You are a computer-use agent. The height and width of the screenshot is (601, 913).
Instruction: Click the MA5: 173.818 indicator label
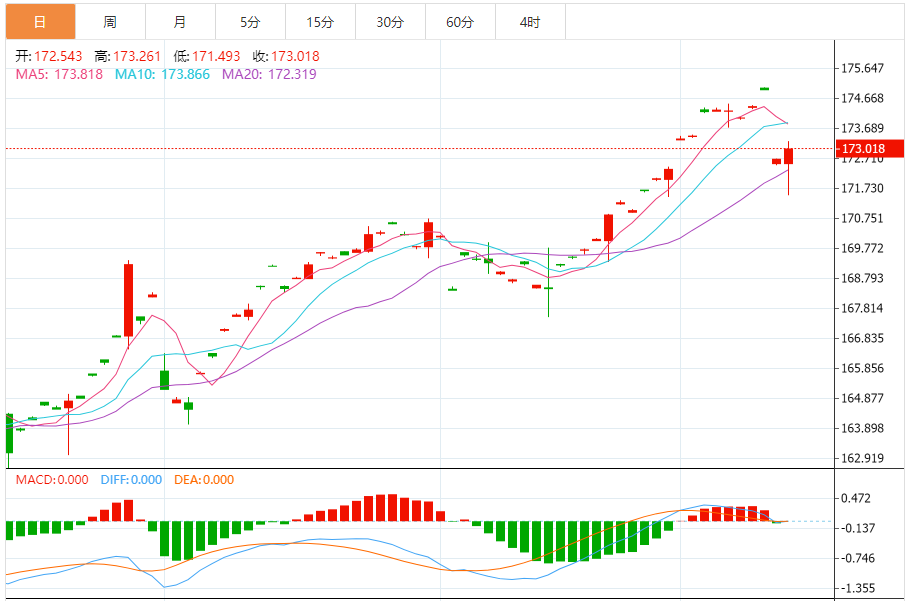point(59,74)
